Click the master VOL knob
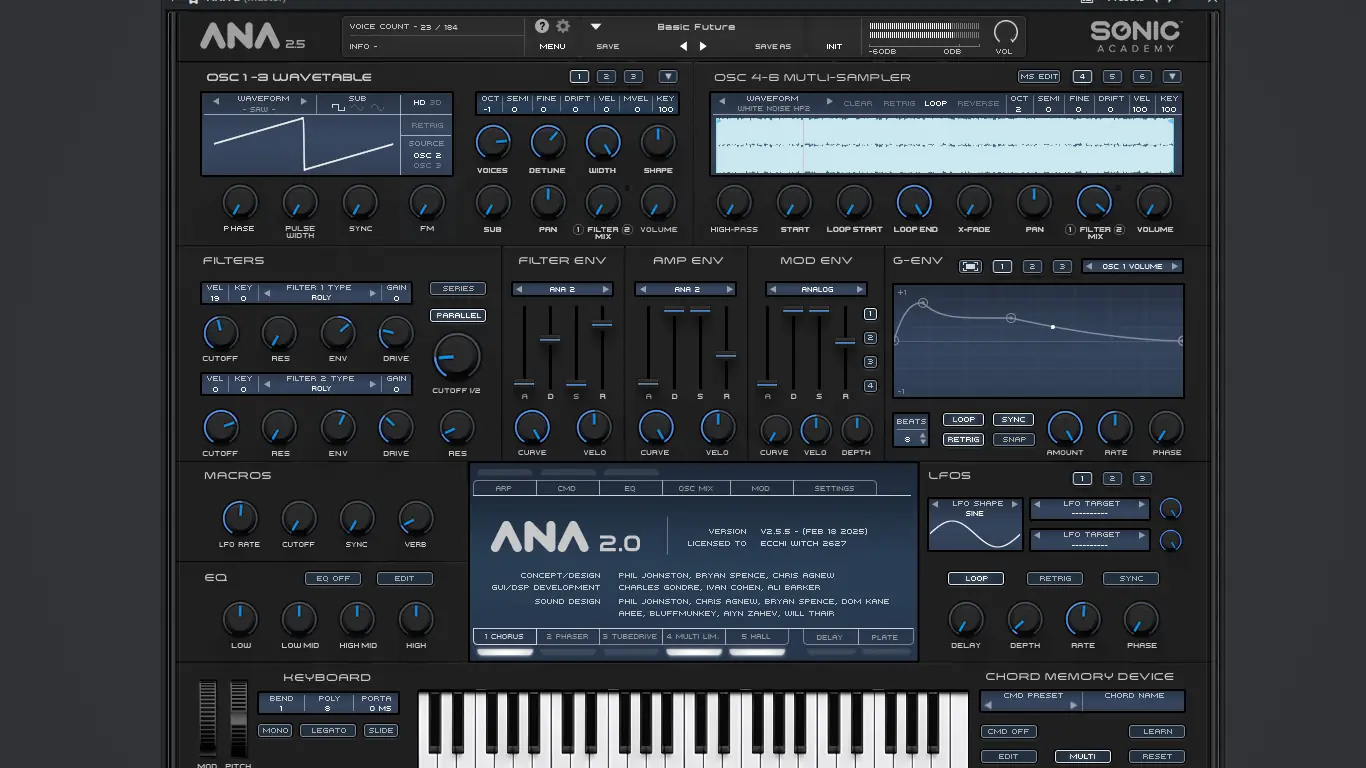Image resolution: width=1366 pixels, height=768 pixels. tap(1005, 31)
